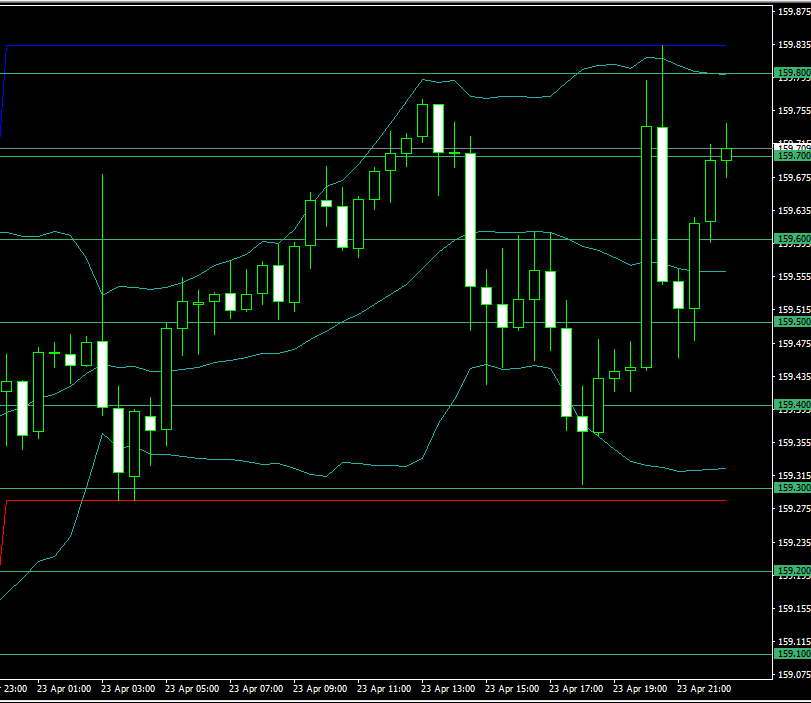
Task: Click the 159.075 price scale value
Action: (x=794, y=675)
